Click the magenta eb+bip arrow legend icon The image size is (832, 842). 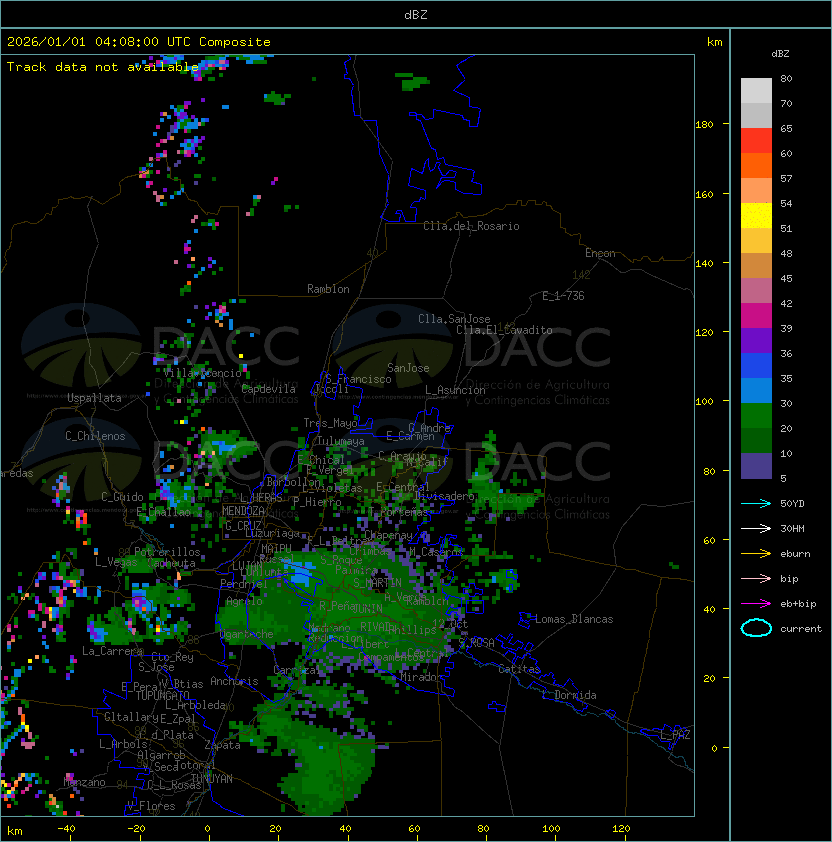pyautogui.click(x=756, y=604)
